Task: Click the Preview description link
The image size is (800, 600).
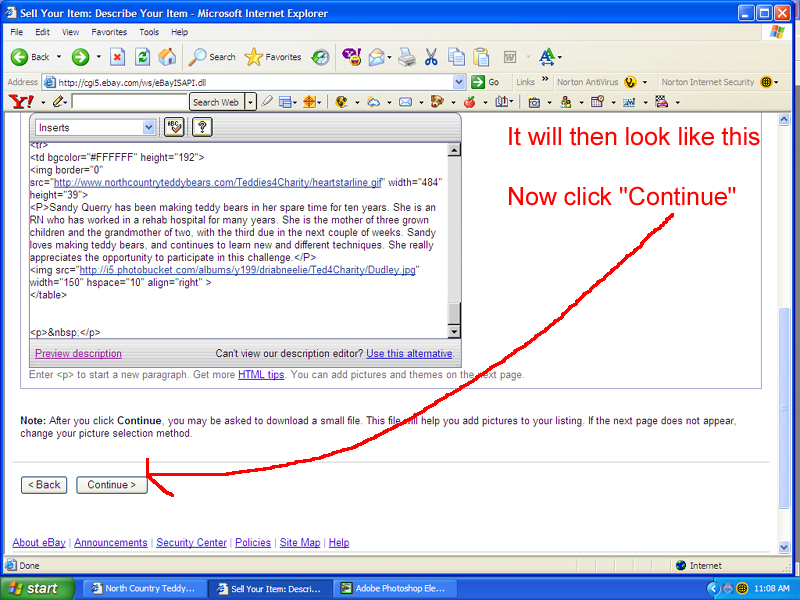Action: click(78, 354)
